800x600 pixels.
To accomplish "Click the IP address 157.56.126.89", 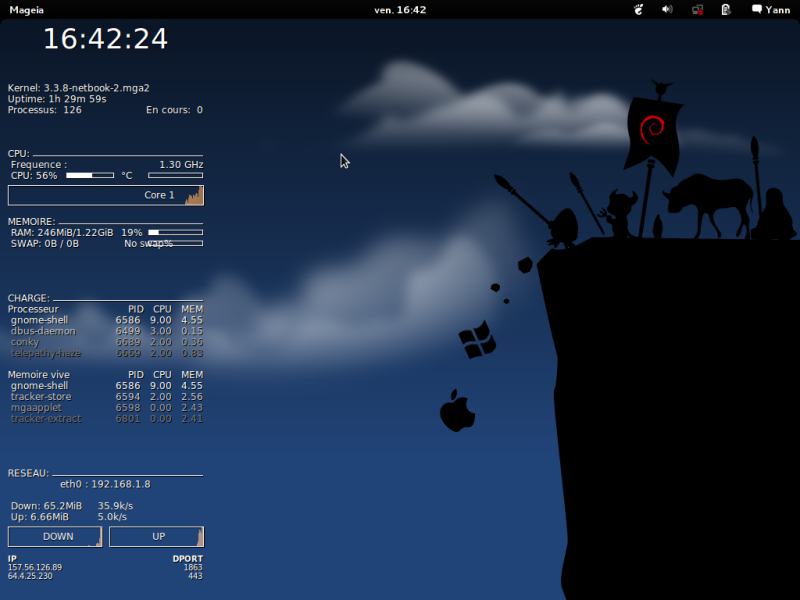I will click(35, 567).
